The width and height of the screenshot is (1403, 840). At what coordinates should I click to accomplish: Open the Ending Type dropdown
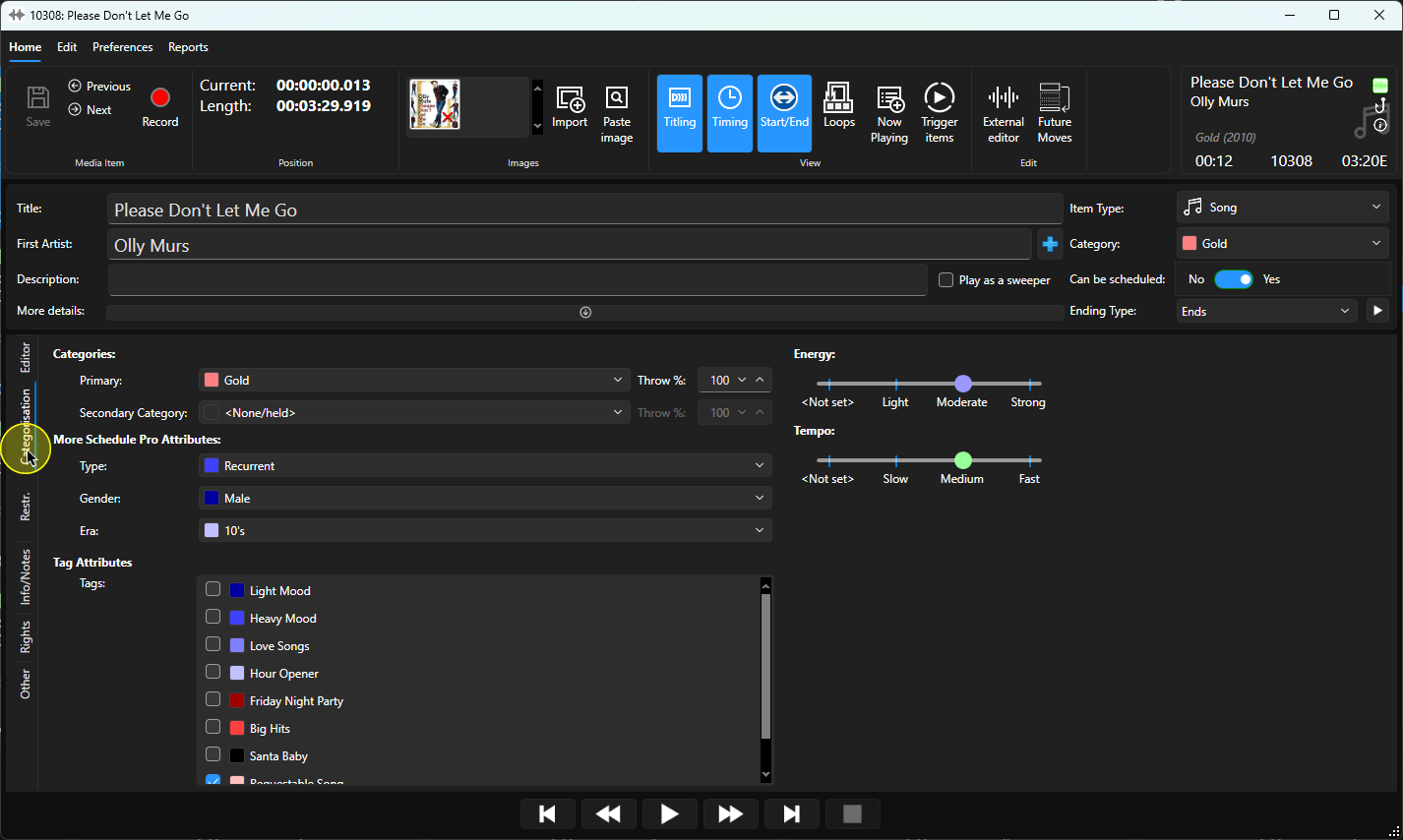[1267, 311]
